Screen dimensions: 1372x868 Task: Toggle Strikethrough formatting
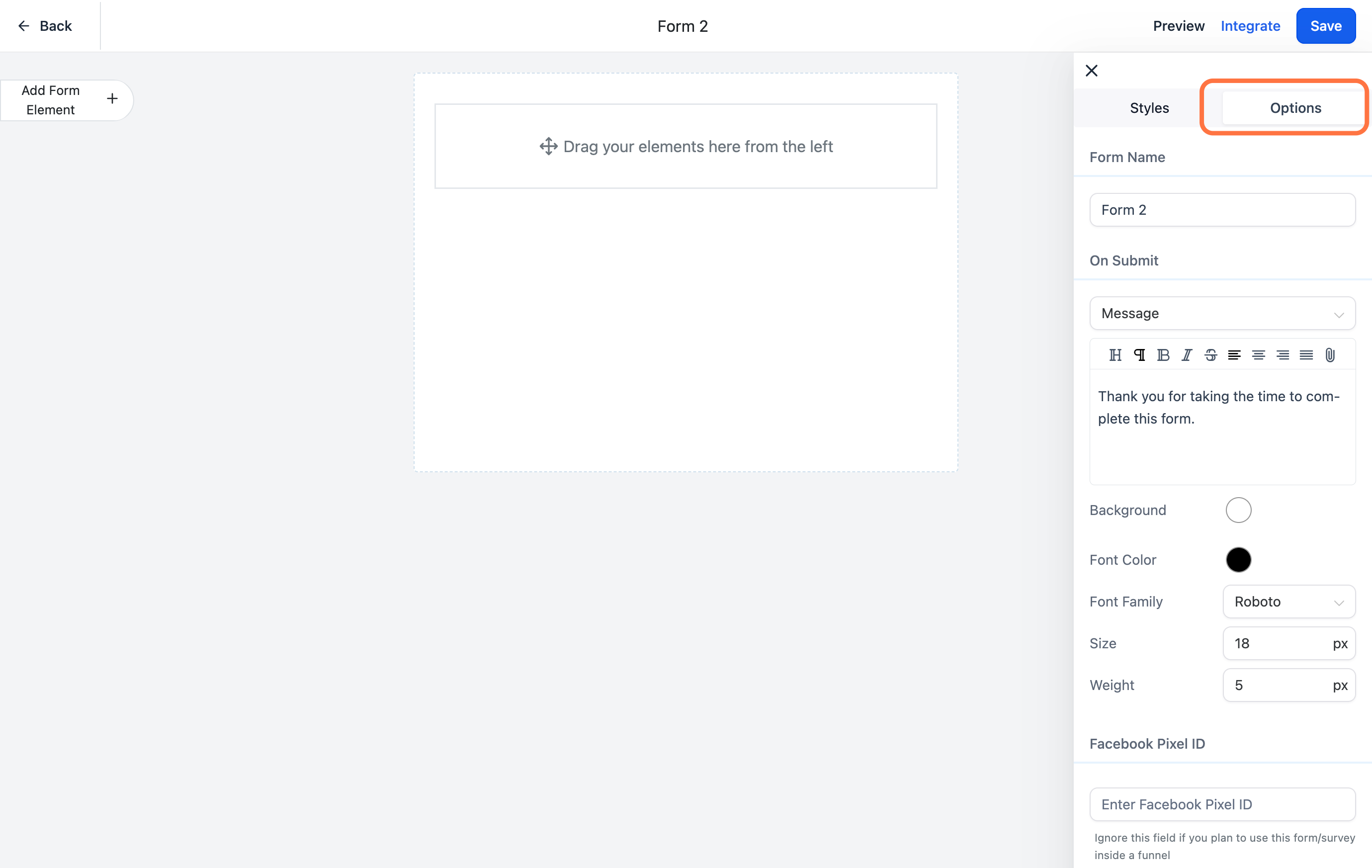tap(1211, 355)
